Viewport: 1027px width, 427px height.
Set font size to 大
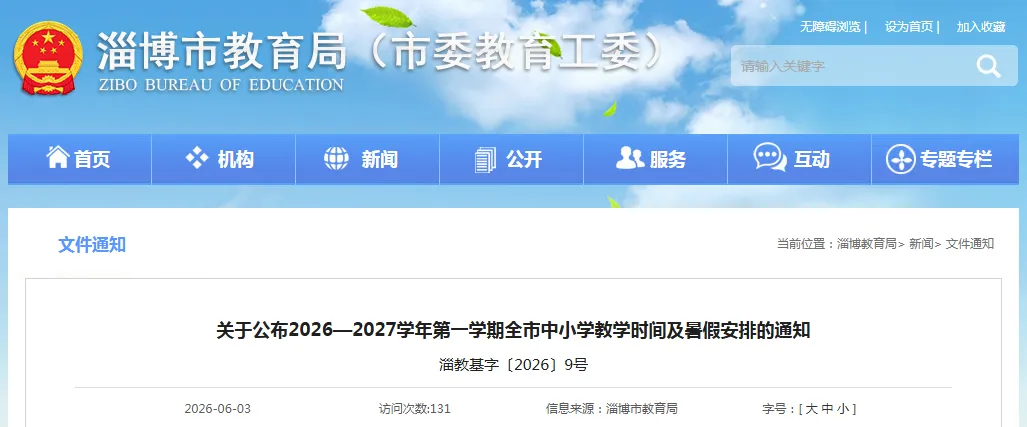coord(811,409)
